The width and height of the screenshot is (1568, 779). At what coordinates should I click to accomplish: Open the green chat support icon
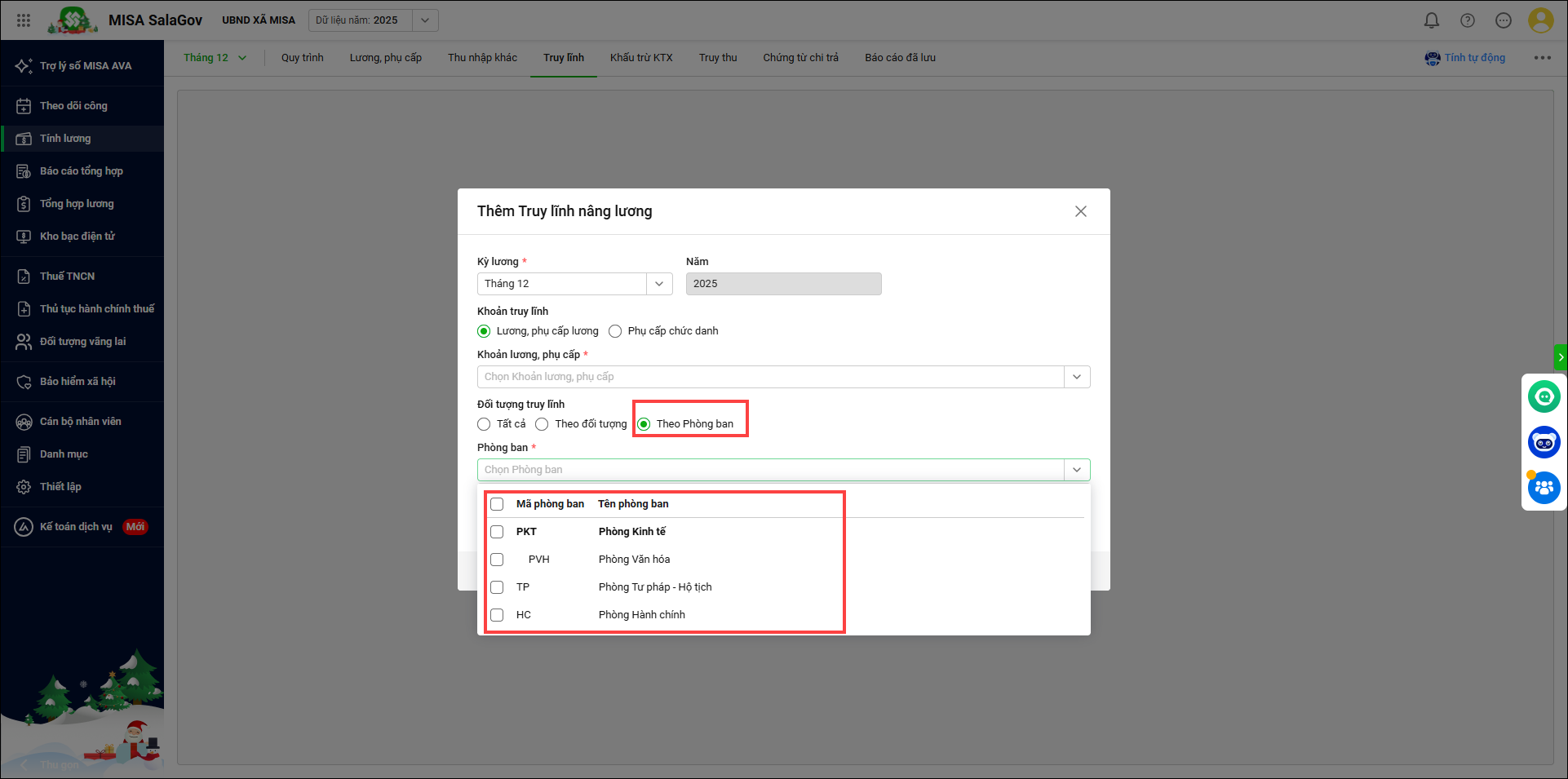coord(1544,397)
